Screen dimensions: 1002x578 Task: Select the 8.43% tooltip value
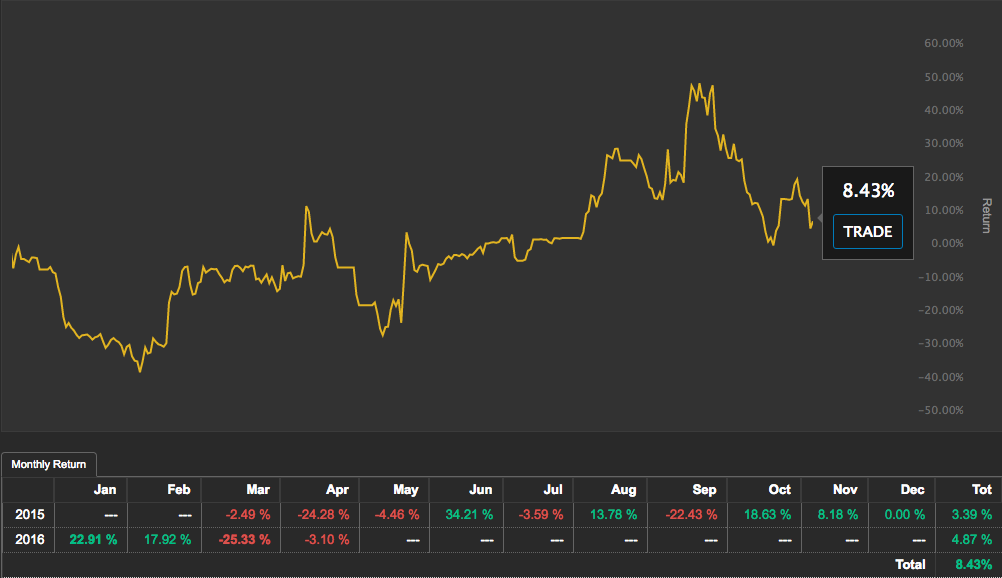point(868,191)
